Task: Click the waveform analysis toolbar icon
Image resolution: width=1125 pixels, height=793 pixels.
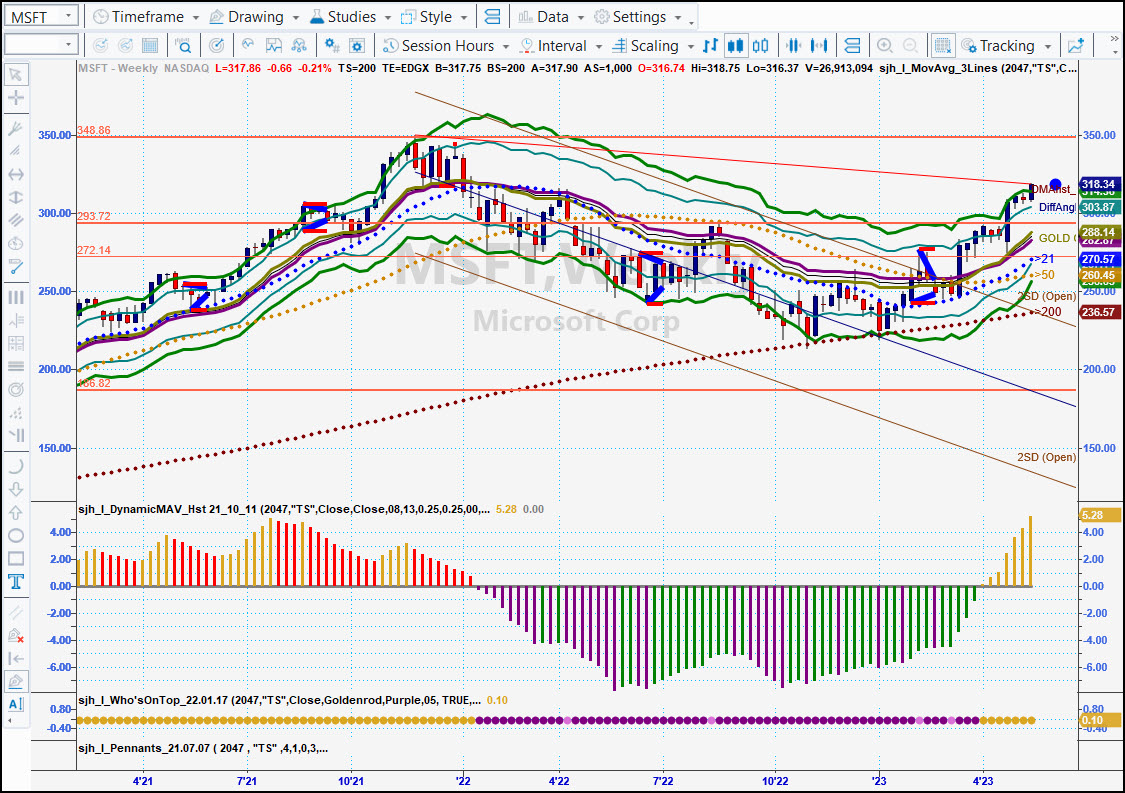Action: click(248, 46)
